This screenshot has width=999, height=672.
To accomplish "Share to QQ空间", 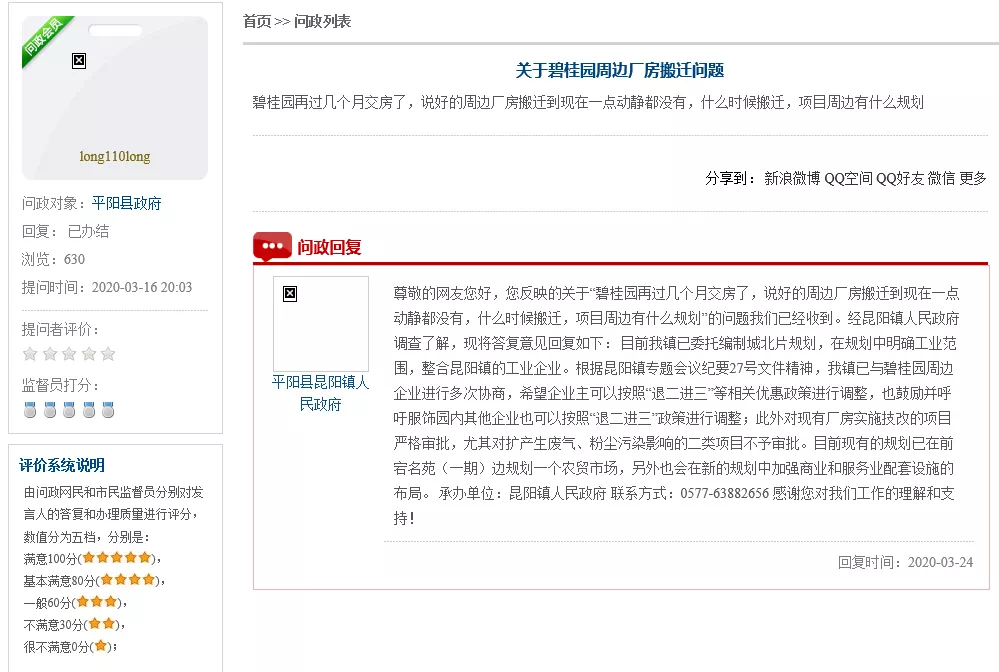I will (x=848, y=178).
